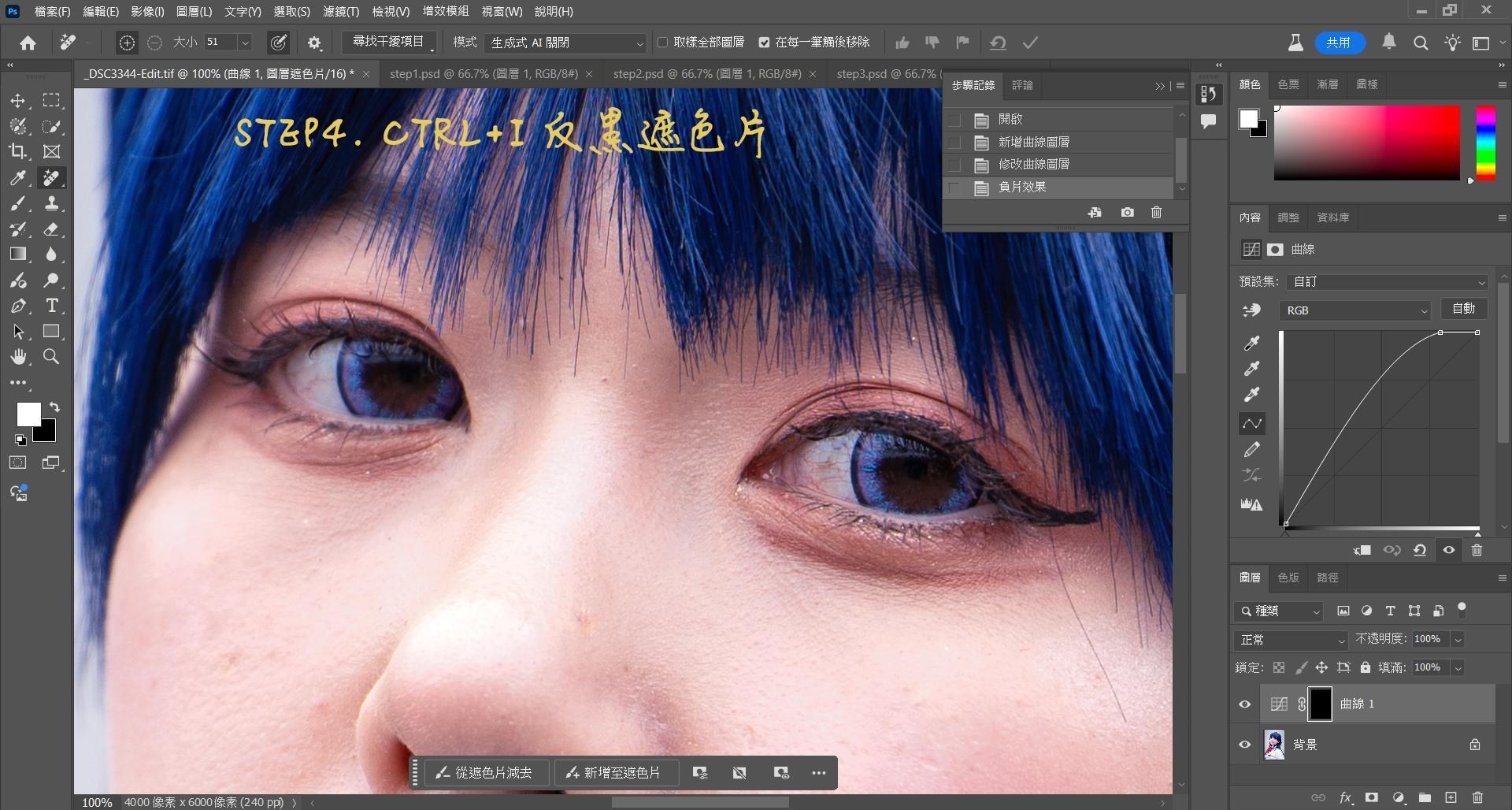Click 從遮色片減去 button
The width and height of the screenshot is (1512, 810).
(484, 773)
